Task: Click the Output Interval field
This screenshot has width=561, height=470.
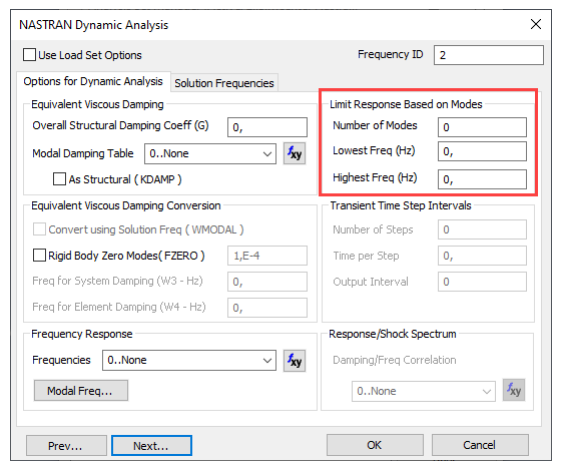Action: point(482,281)
